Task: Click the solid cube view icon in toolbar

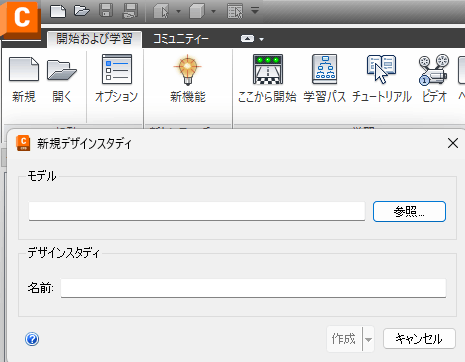Action: 197,11
